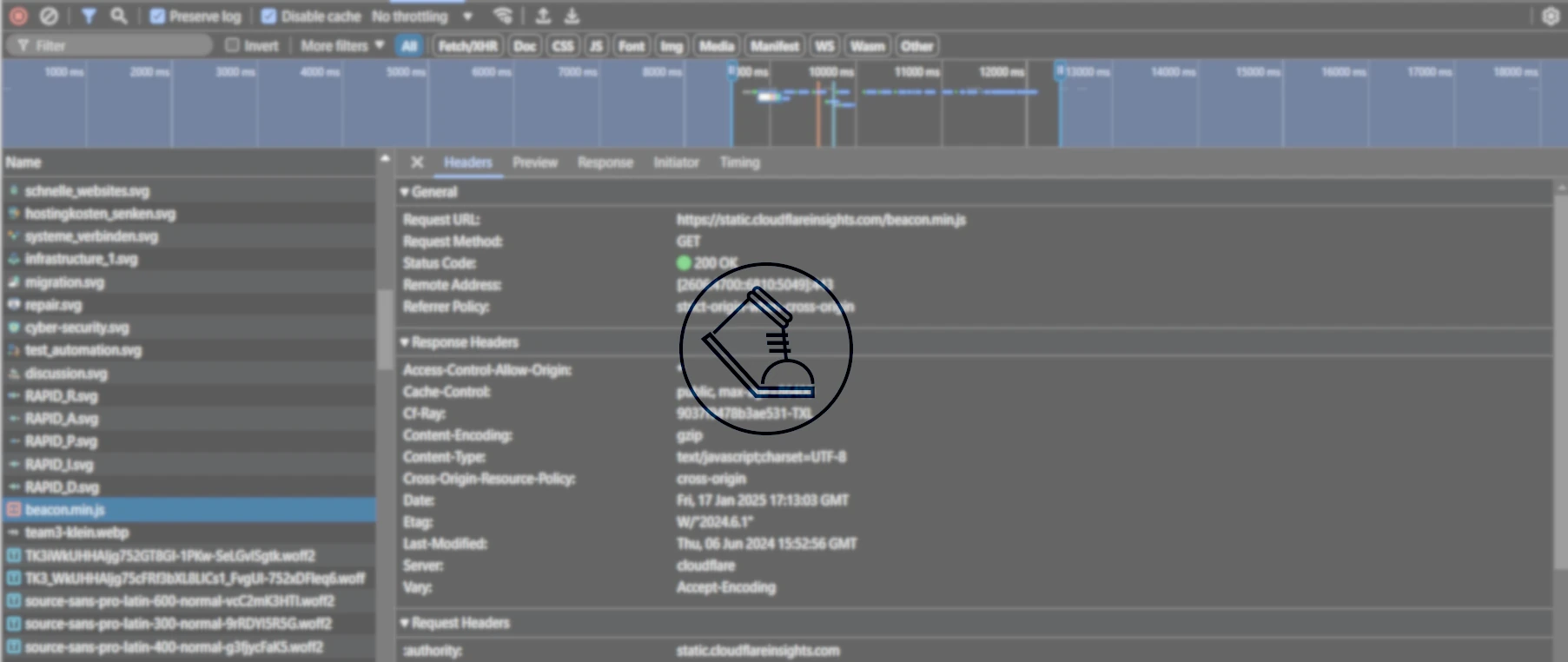Filter requests by Fetch/XHR

pos(467,46)
